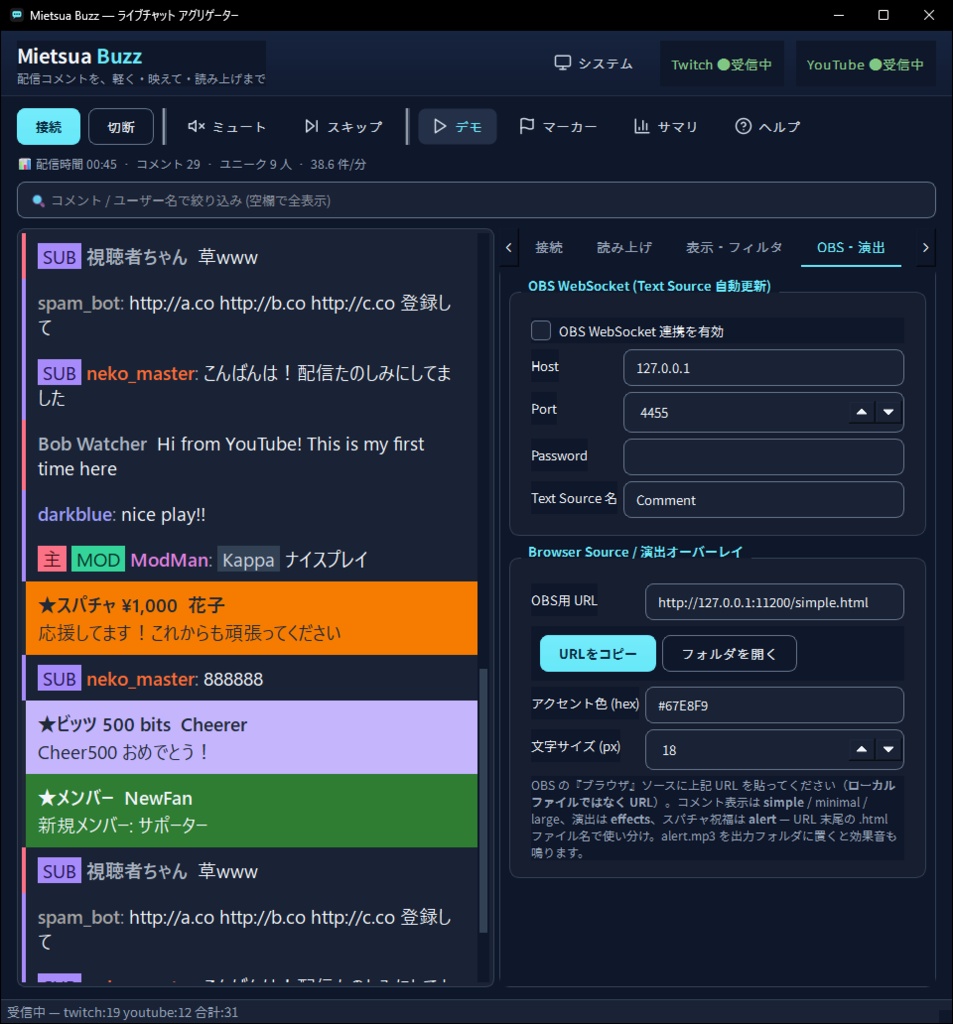Click the コメント 29 stats text
This screenshot has height=1024, width=953.
point(168,164)
